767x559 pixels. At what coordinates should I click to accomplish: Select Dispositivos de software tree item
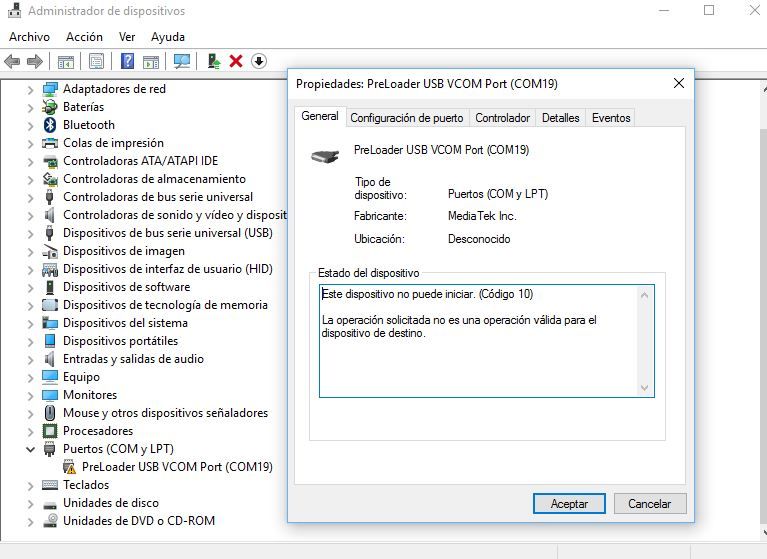(127, 287)
